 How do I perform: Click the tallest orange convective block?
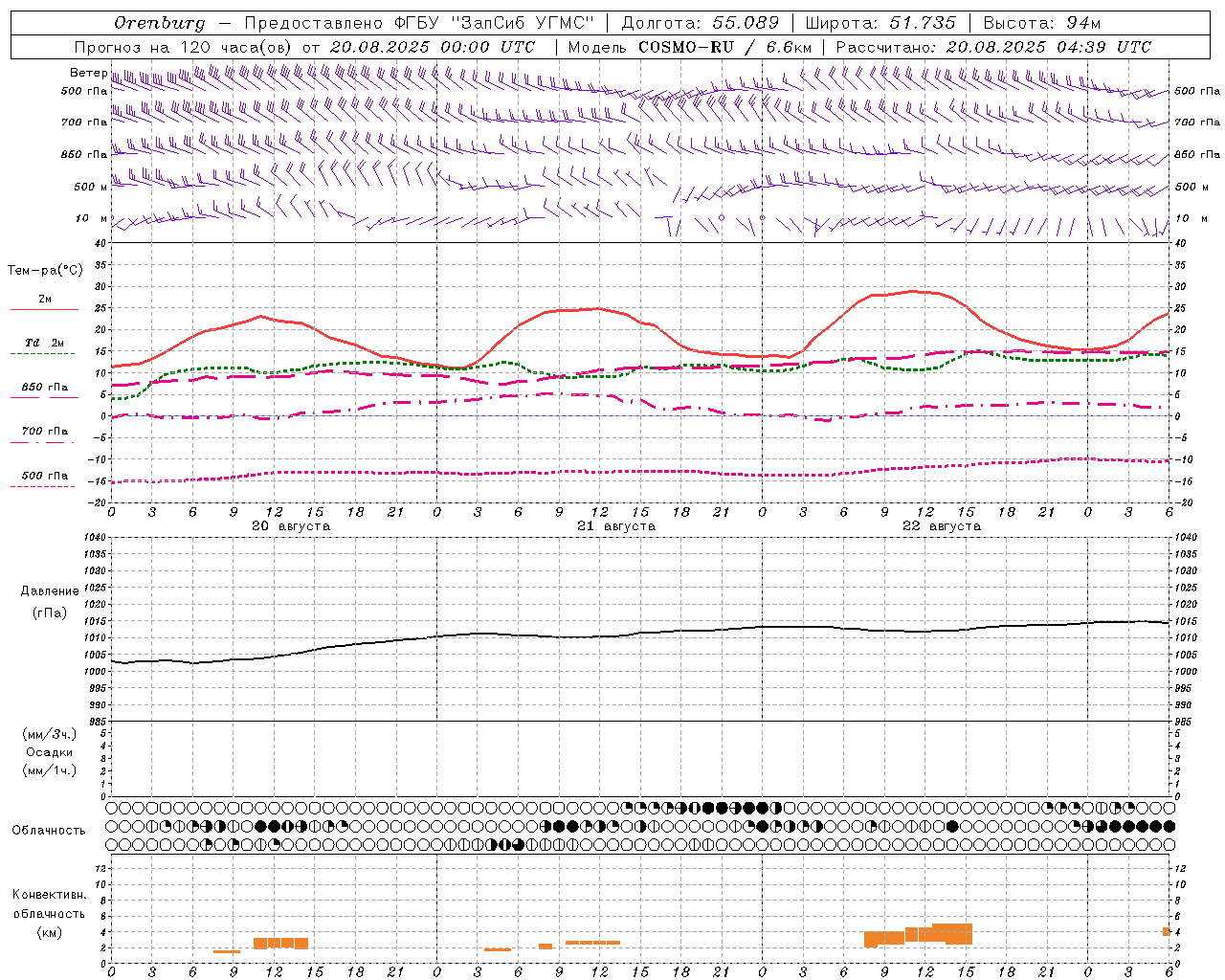point(951,933)
